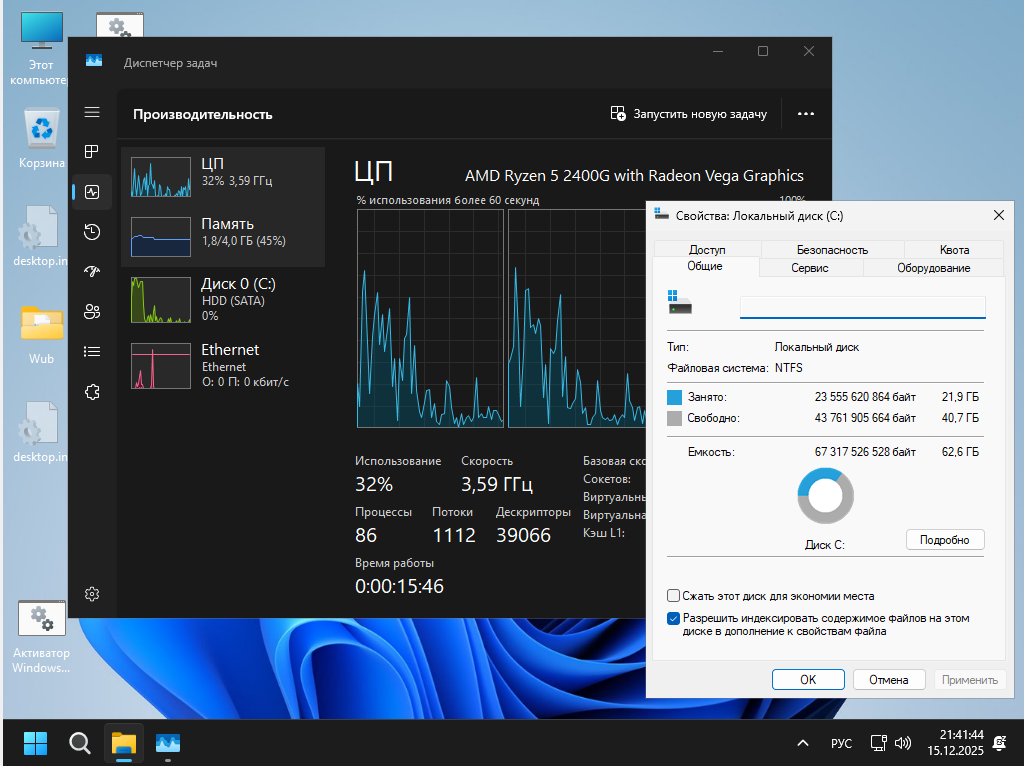Select desktop.ini file above the Wub folder
The width and height of the screenshot is (1024, 766).
coord(40,236)
